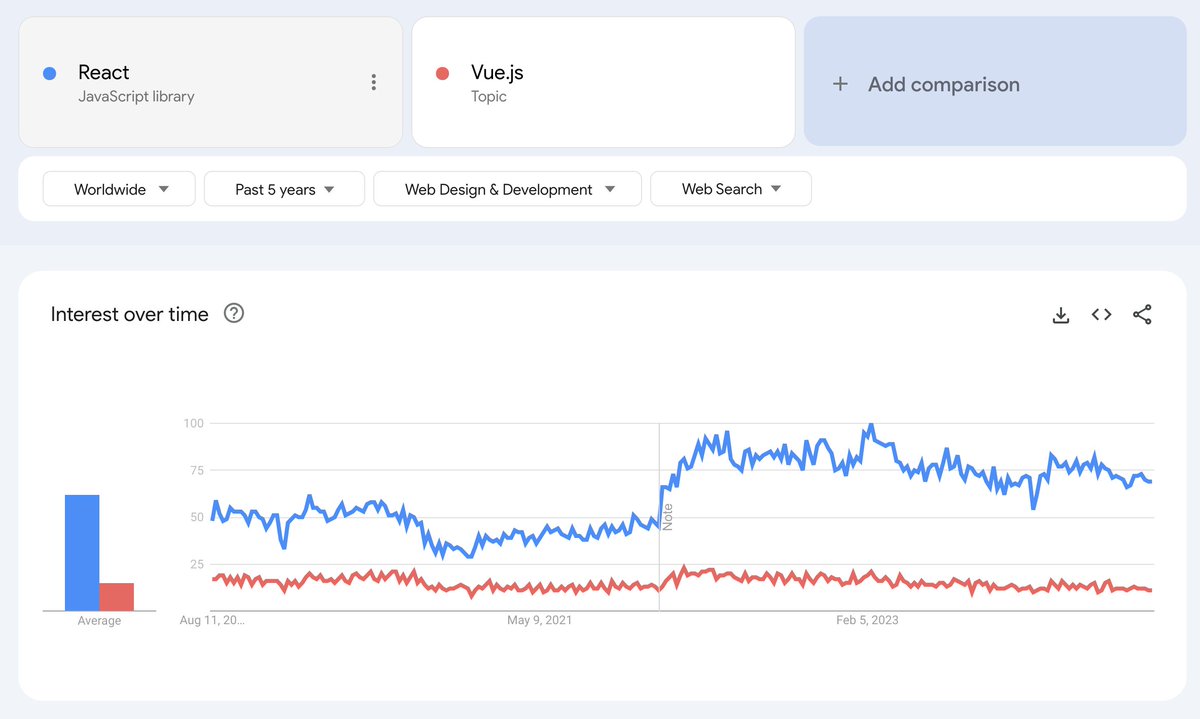Click the blue React average bar
Viewport: 1200px width, 719px height.
coord(82,553)
